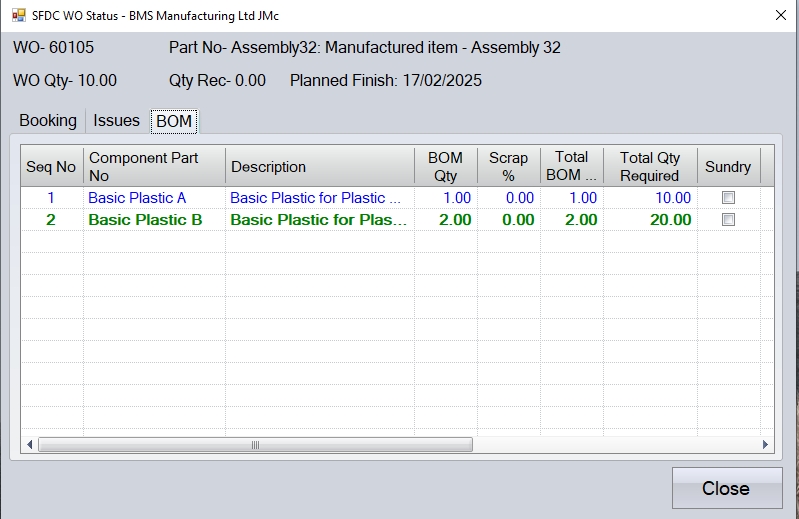The width and height of the screenshot is (799, 519).
Task: Sort by Seq No column header
Action: point(51,167)
